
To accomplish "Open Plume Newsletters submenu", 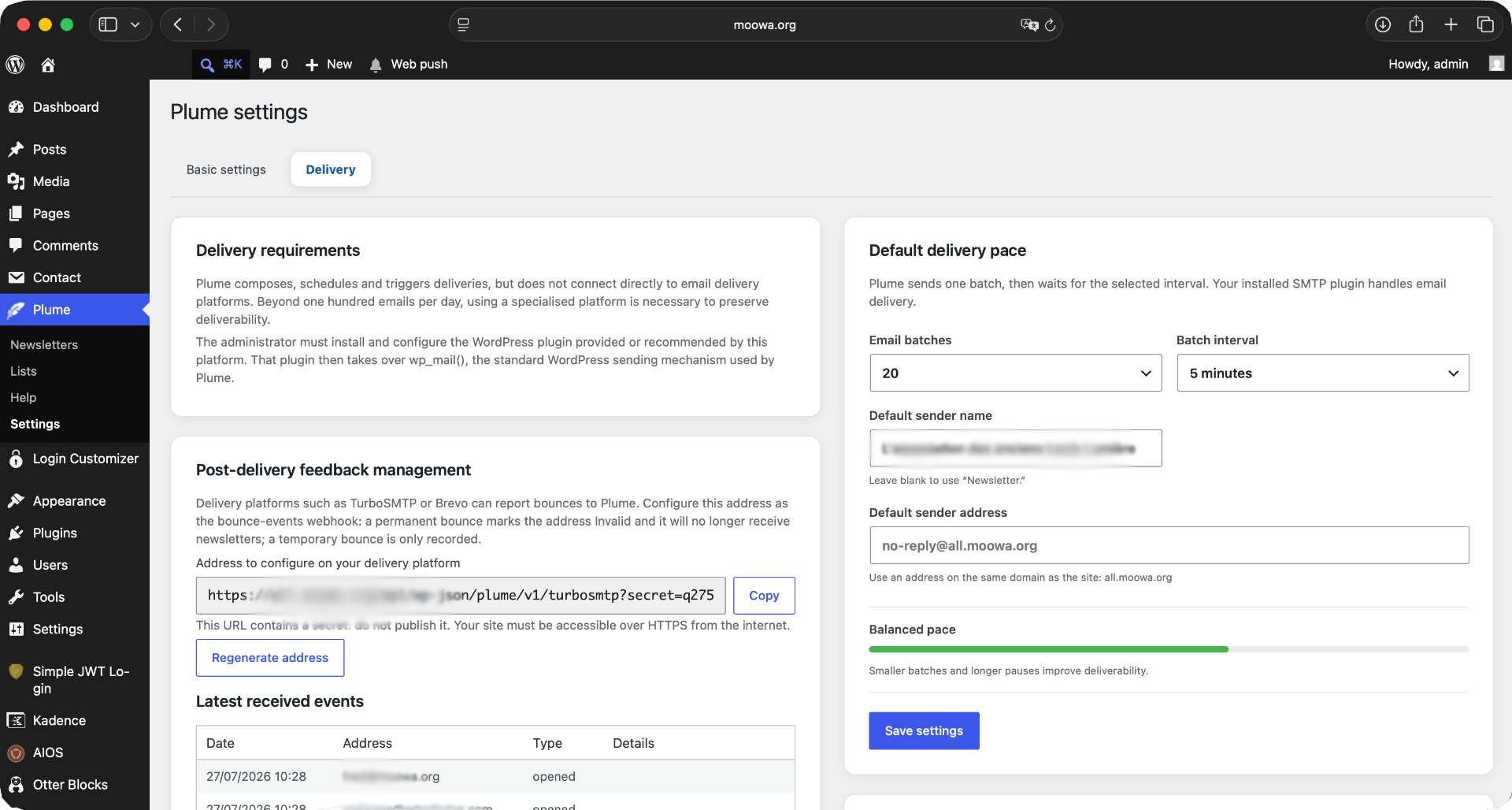I will tap(44, 345).
